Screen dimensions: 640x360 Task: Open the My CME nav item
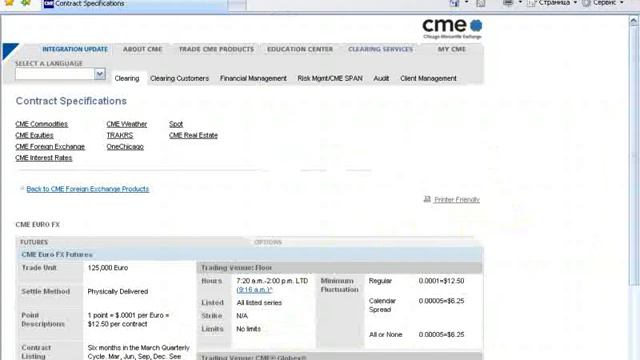(452, 49)
